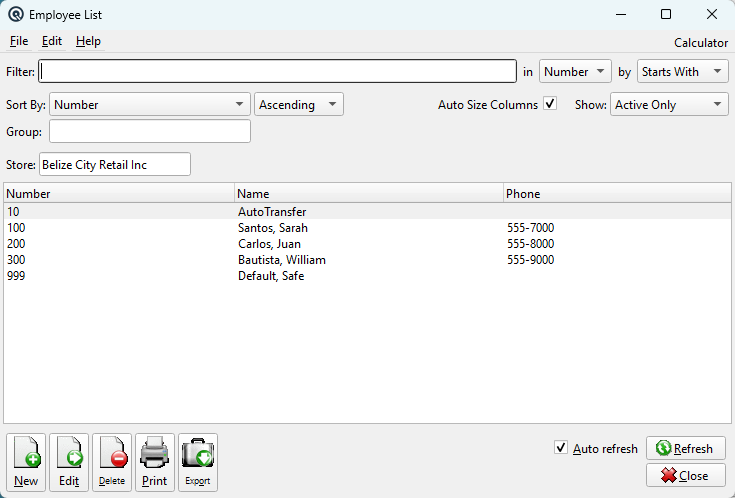Image resolution: width=735 pixels, height=498 pixels.
Task: Sort by the Name column header
Action: coord(369,194)
